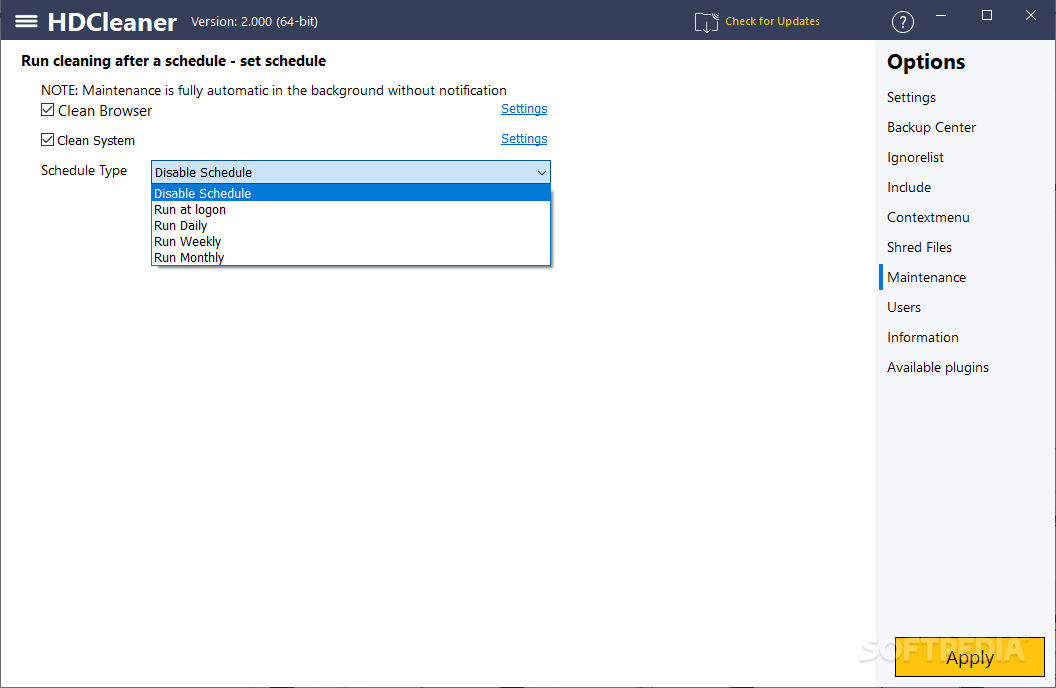Open the help question mark icon
Viewport: 1056px width, 688px height.
(902, 22)
